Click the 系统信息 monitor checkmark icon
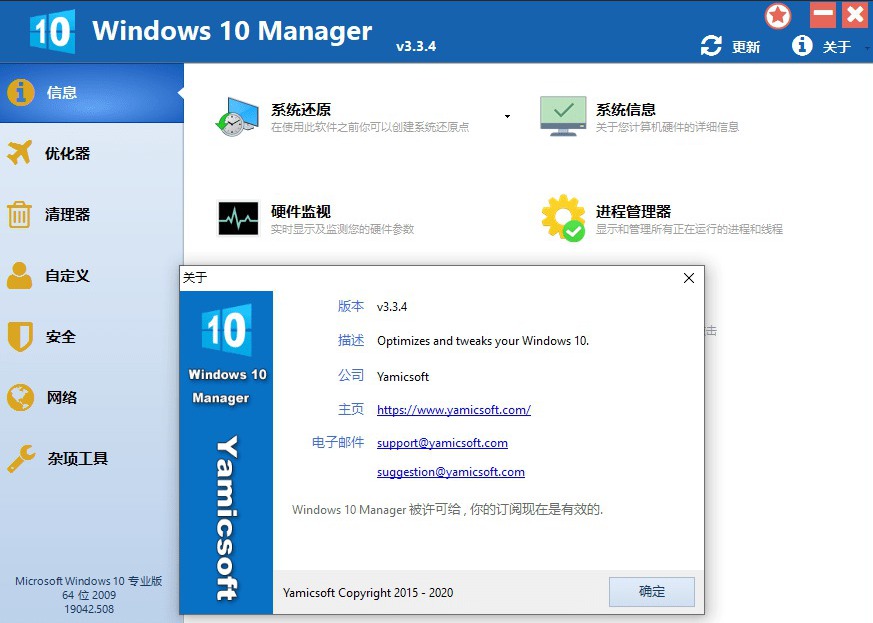Screen dimensions: 873x623 [x=563, y=116]
